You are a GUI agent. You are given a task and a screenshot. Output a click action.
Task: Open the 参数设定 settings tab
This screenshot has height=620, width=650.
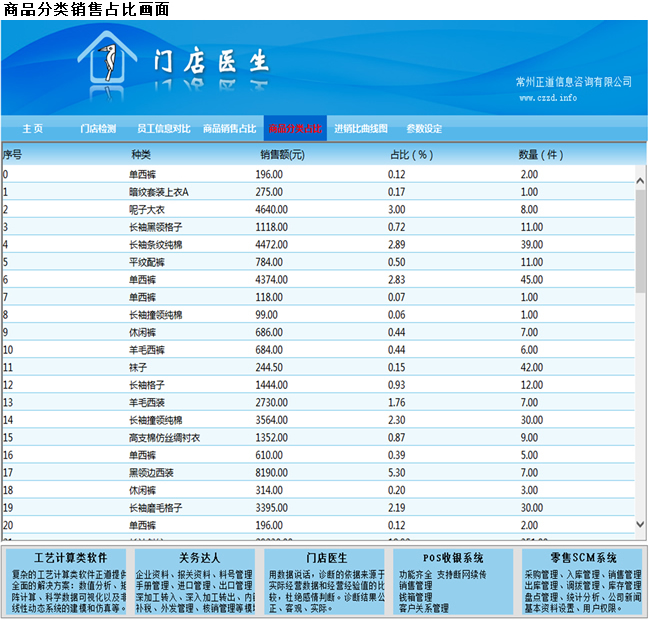(x=424, y=129)
